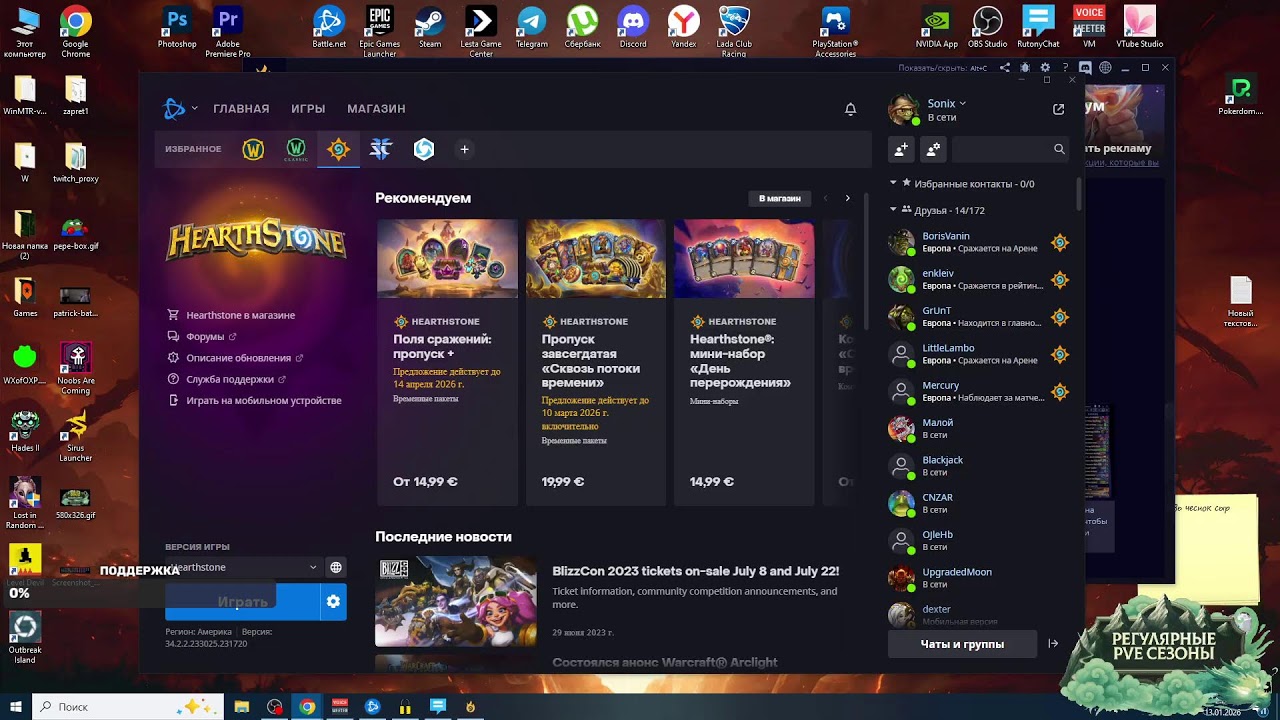Open BlizzCon news thumbnail image

click(455, 601)
